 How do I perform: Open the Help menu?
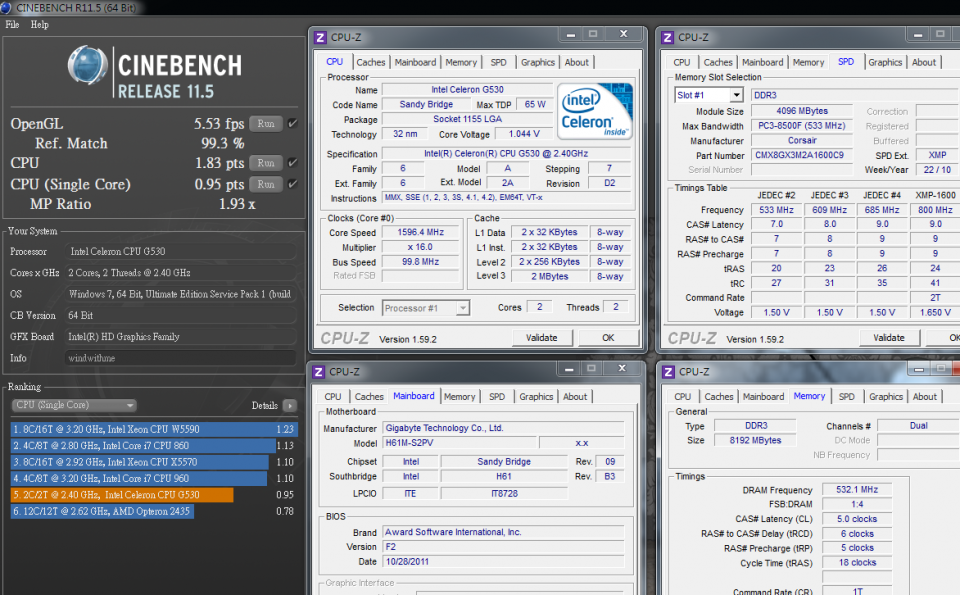point(38,24)
